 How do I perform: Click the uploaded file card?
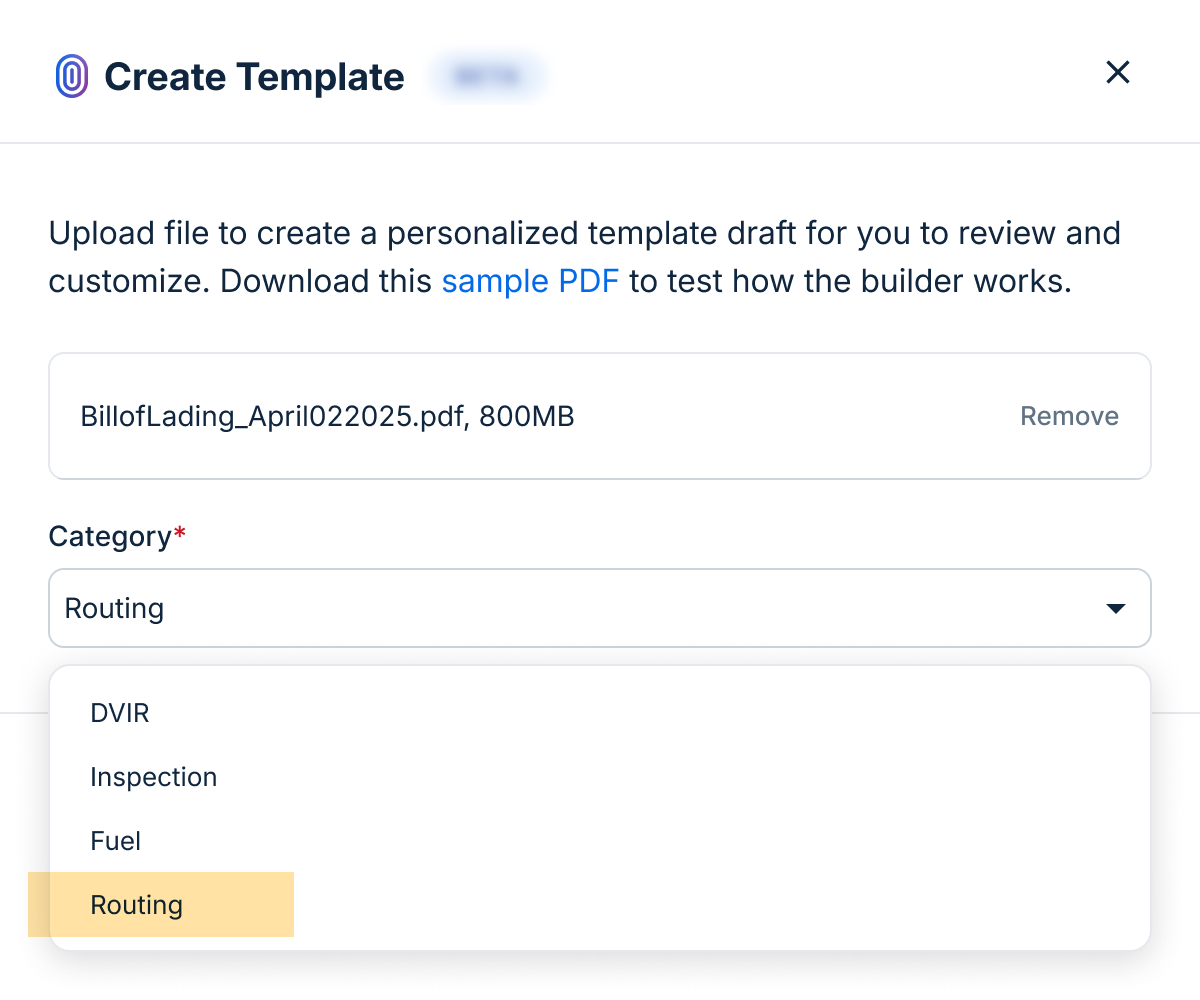pos(600,416)
